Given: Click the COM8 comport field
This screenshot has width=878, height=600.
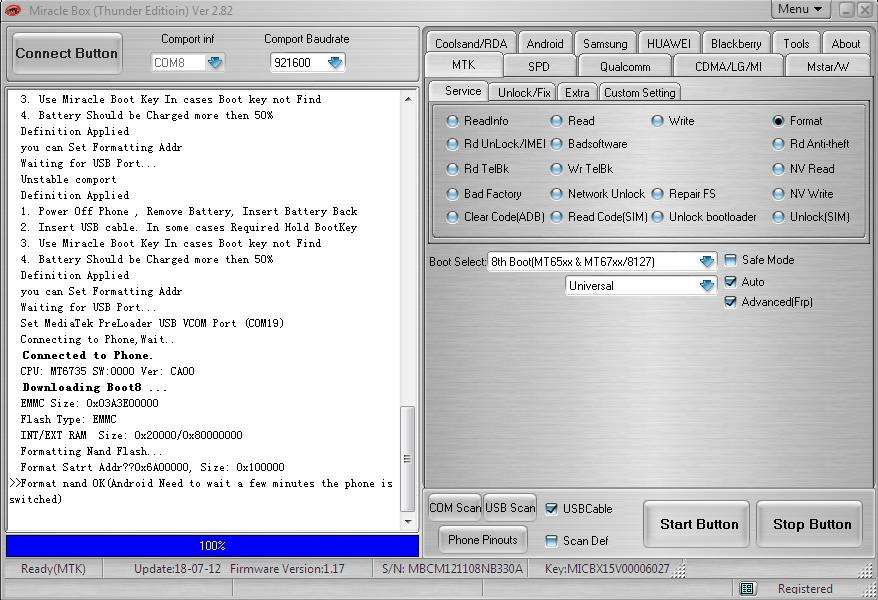Looking at the screenshot, I should point(179,62).
